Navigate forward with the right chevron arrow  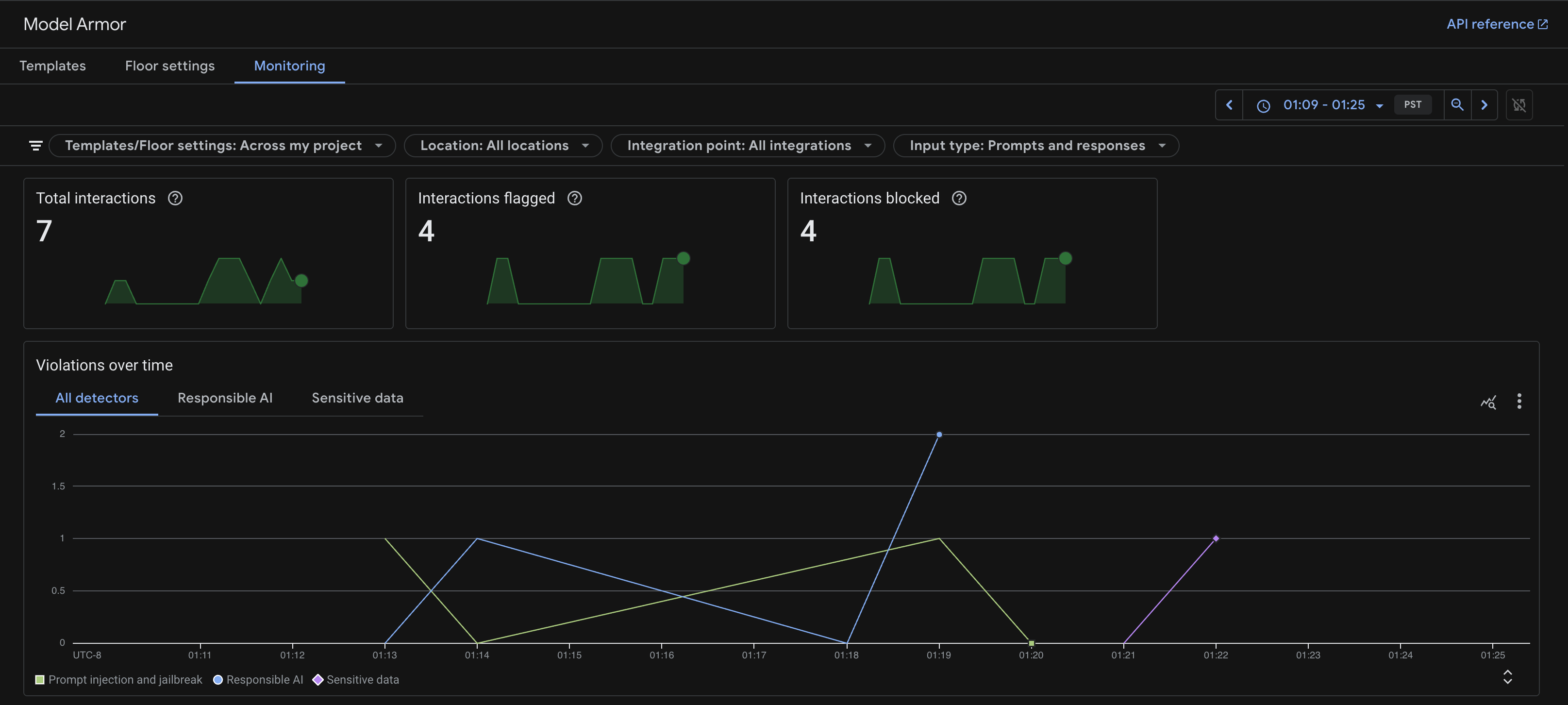coord(1485,105)
